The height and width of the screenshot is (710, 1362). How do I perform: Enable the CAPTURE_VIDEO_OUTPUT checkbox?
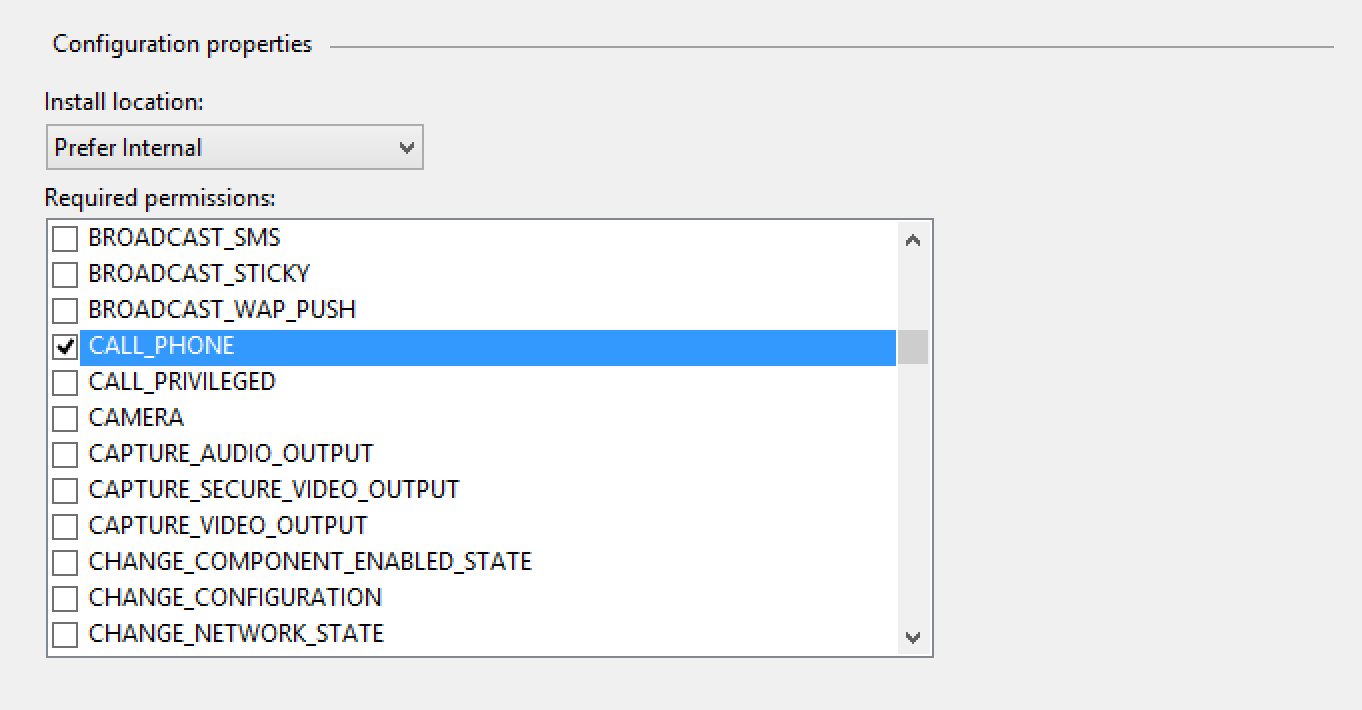pyautogui.click(x=65, y=527)
